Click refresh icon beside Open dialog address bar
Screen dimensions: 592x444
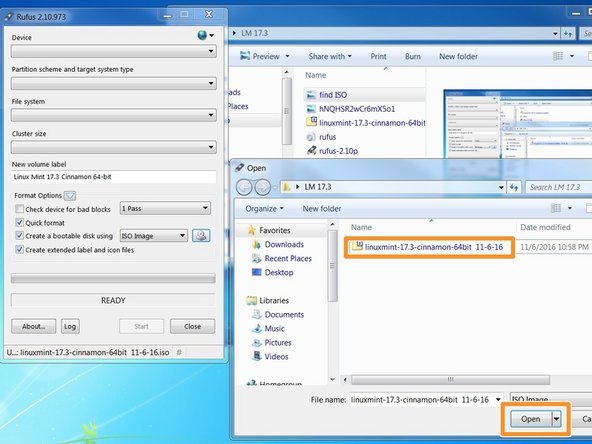[x=514, y=187]
